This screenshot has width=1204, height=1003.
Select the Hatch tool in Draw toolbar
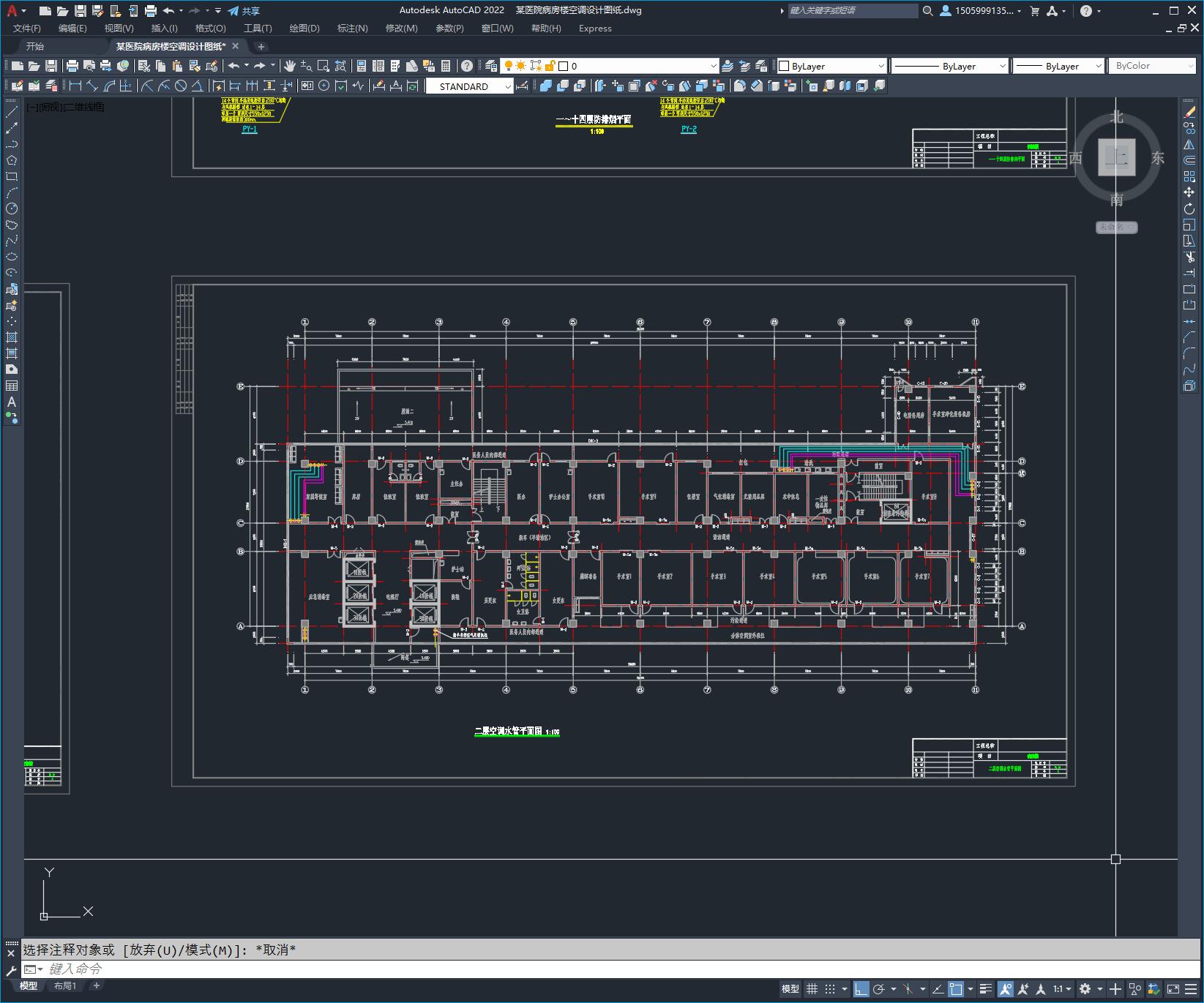tap(12, 337)
